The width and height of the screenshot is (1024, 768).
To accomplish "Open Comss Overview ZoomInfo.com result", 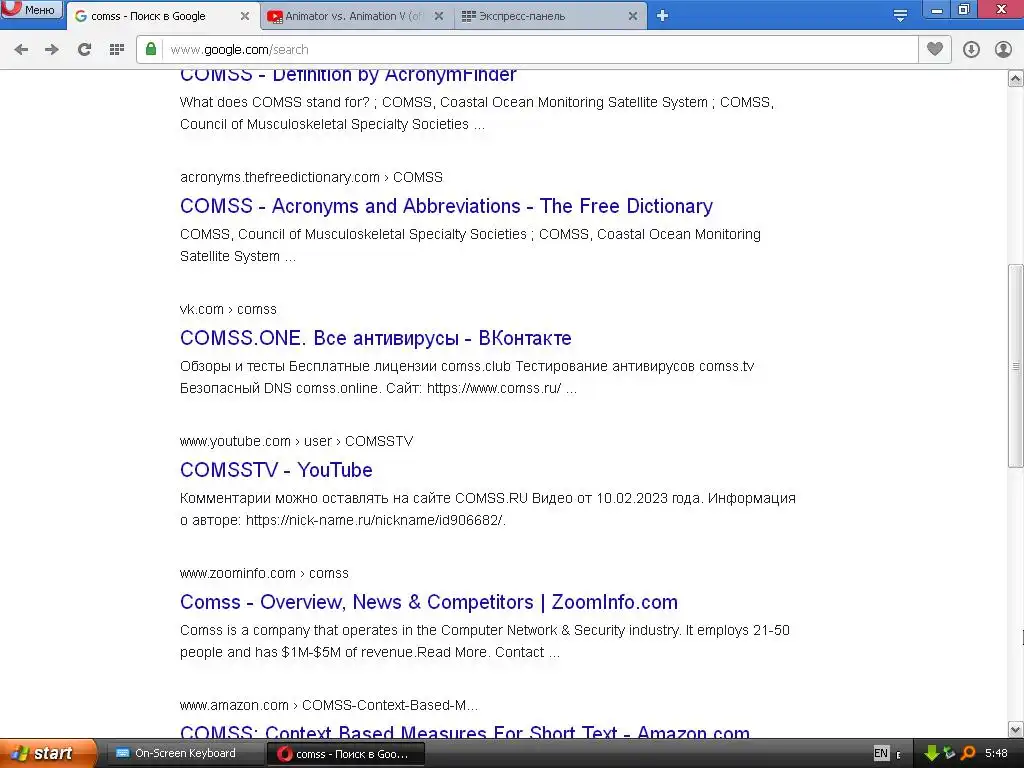I will [429, 602].
